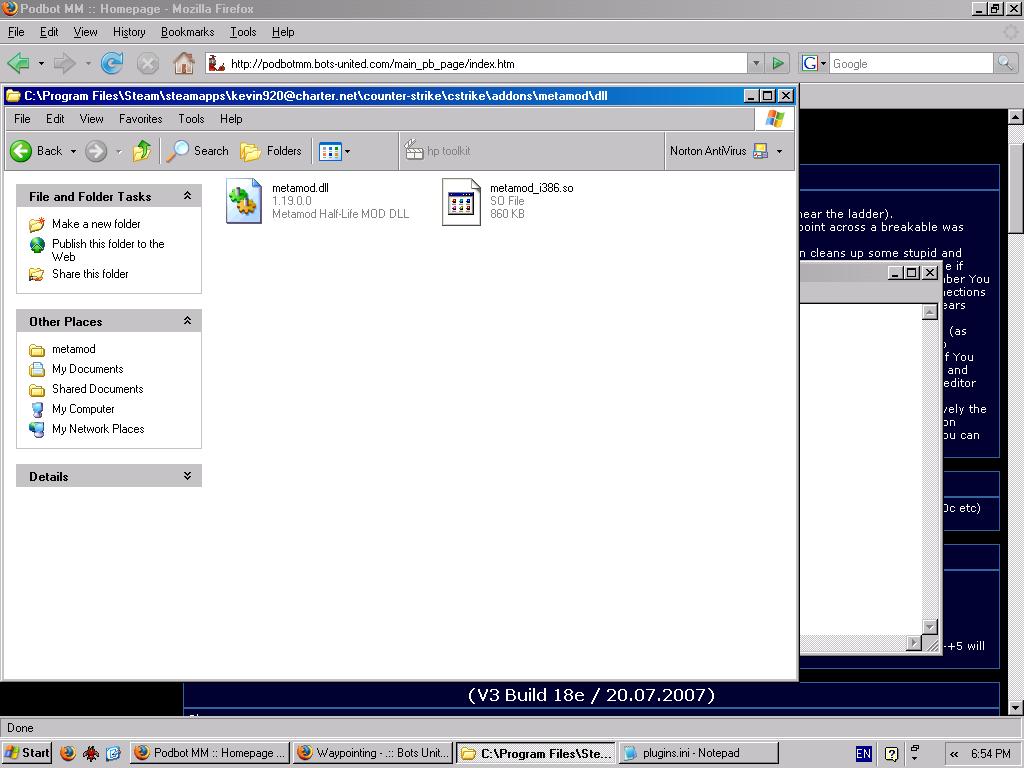The height and width of the screenshot is (768, 1024).
Task: Click Explorer Forward button
Action: [95, 151]
